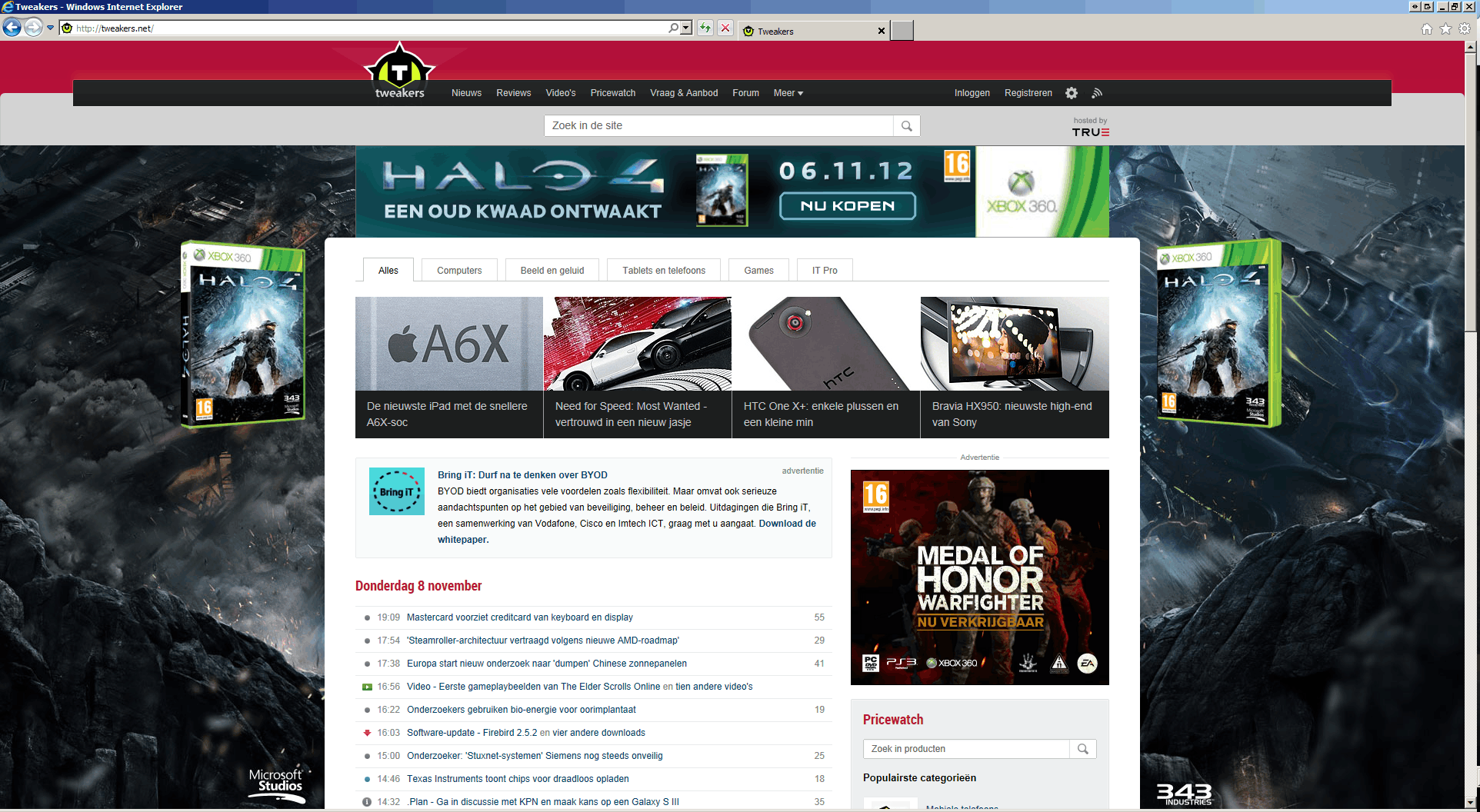Click the site search magnifier button
1480x812 pixels.
(x=907, y=125)
